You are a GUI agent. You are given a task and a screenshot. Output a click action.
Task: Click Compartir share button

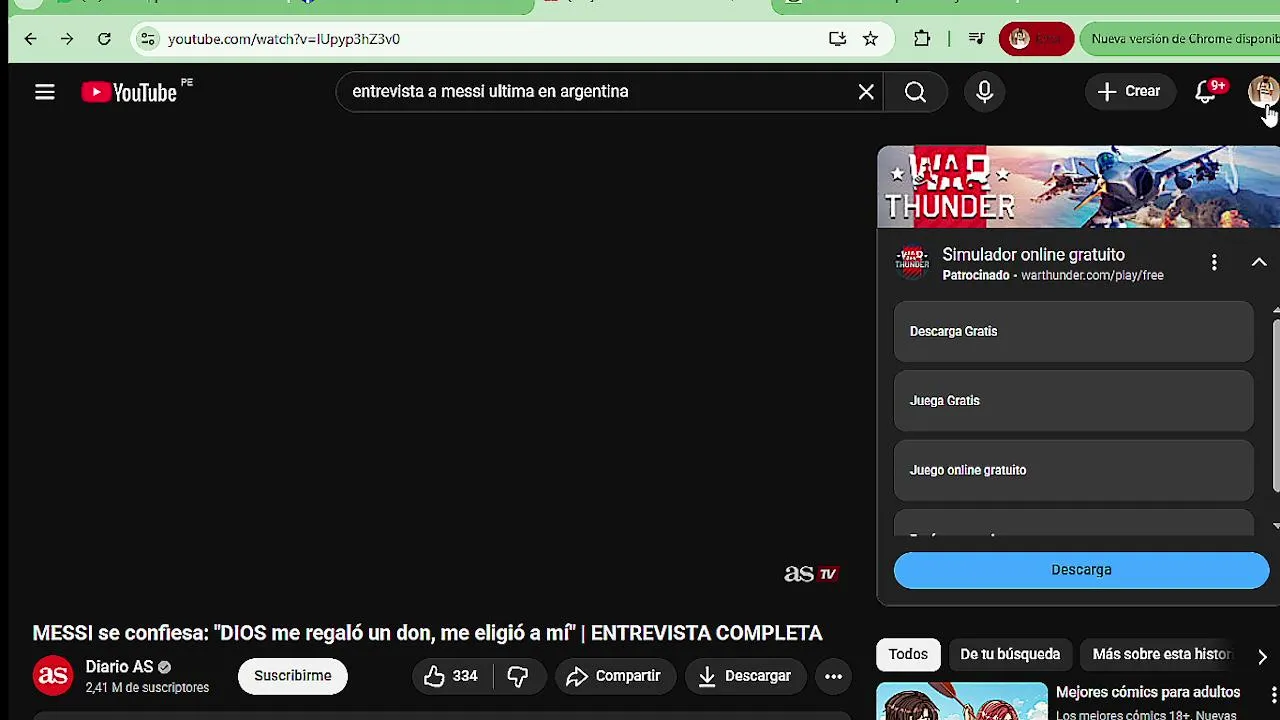[x=614, y=676]
